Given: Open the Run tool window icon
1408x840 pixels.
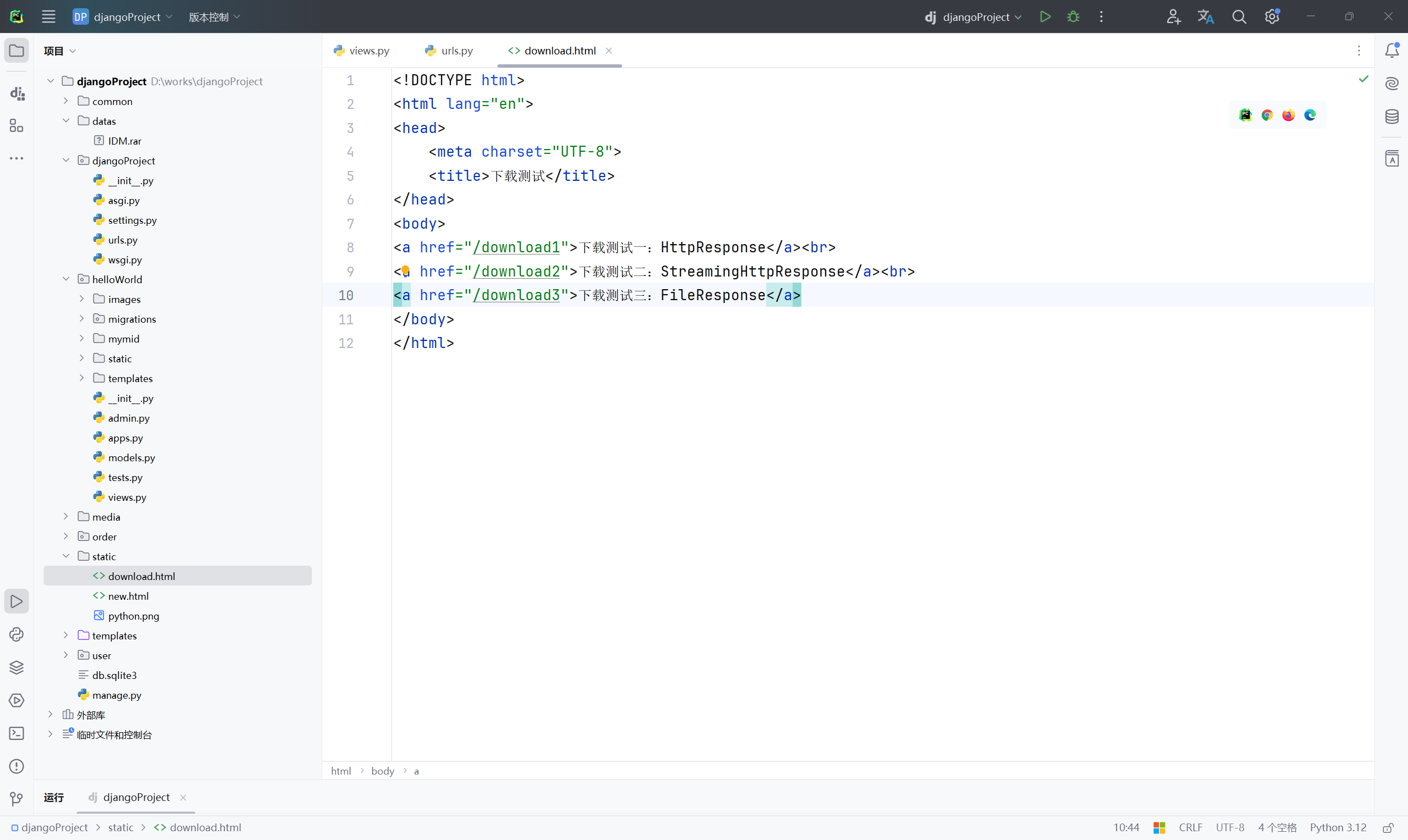Looking at the screenshot, I should [x=16, y=601].
